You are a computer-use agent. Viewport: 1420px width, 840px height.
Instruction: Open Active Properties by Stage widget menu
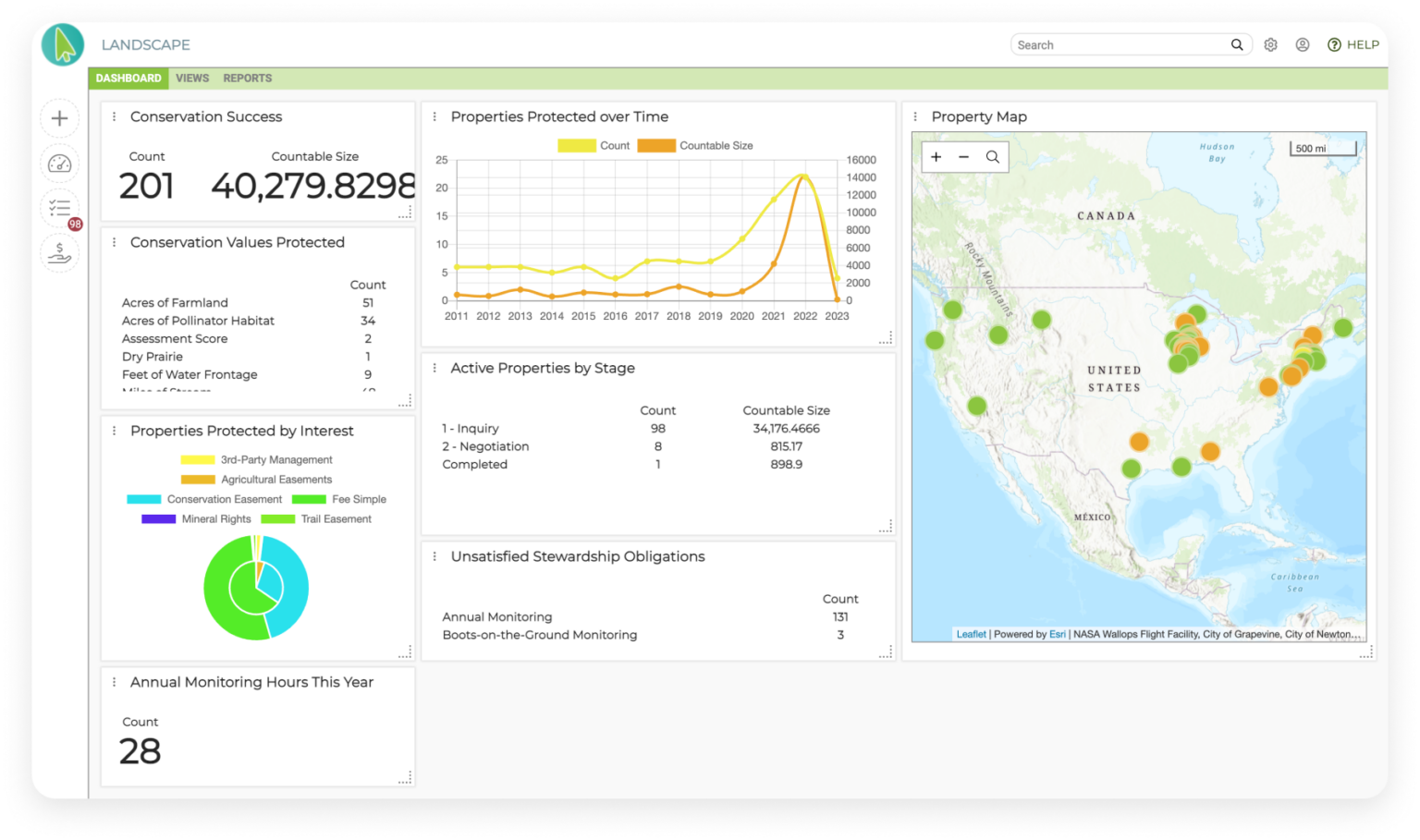pyautogui.click(x=435, y=369)
